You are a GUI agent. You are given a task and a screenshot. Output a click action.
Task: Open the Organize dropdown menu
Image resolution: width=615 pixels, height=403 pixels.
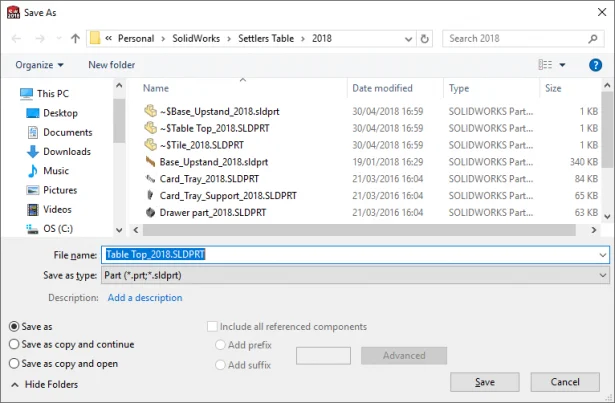(x=39, y=65)
